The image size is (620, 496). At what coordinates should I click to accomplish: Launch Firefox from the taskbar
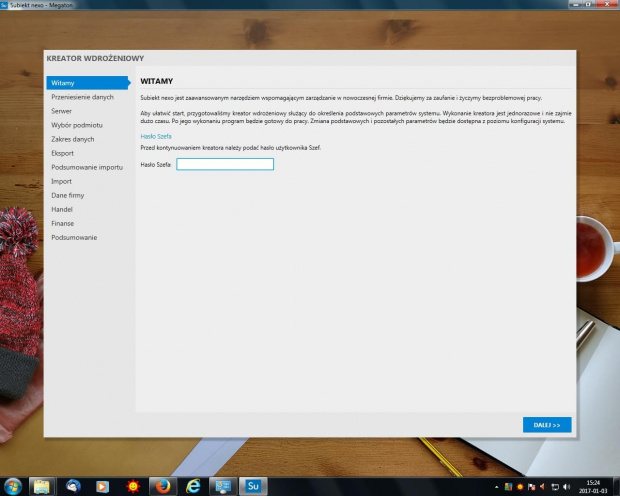point(161,486)
